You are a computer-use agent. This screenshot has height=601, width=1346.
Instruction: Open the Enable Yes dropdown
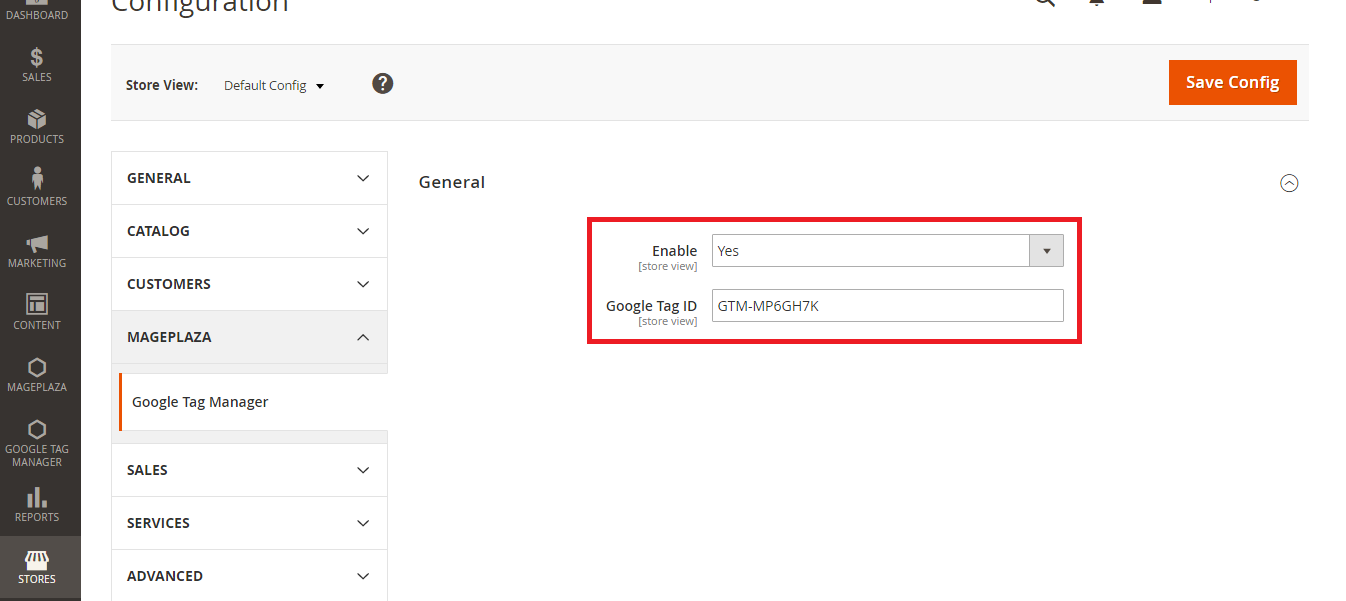[x=888, y=251]
